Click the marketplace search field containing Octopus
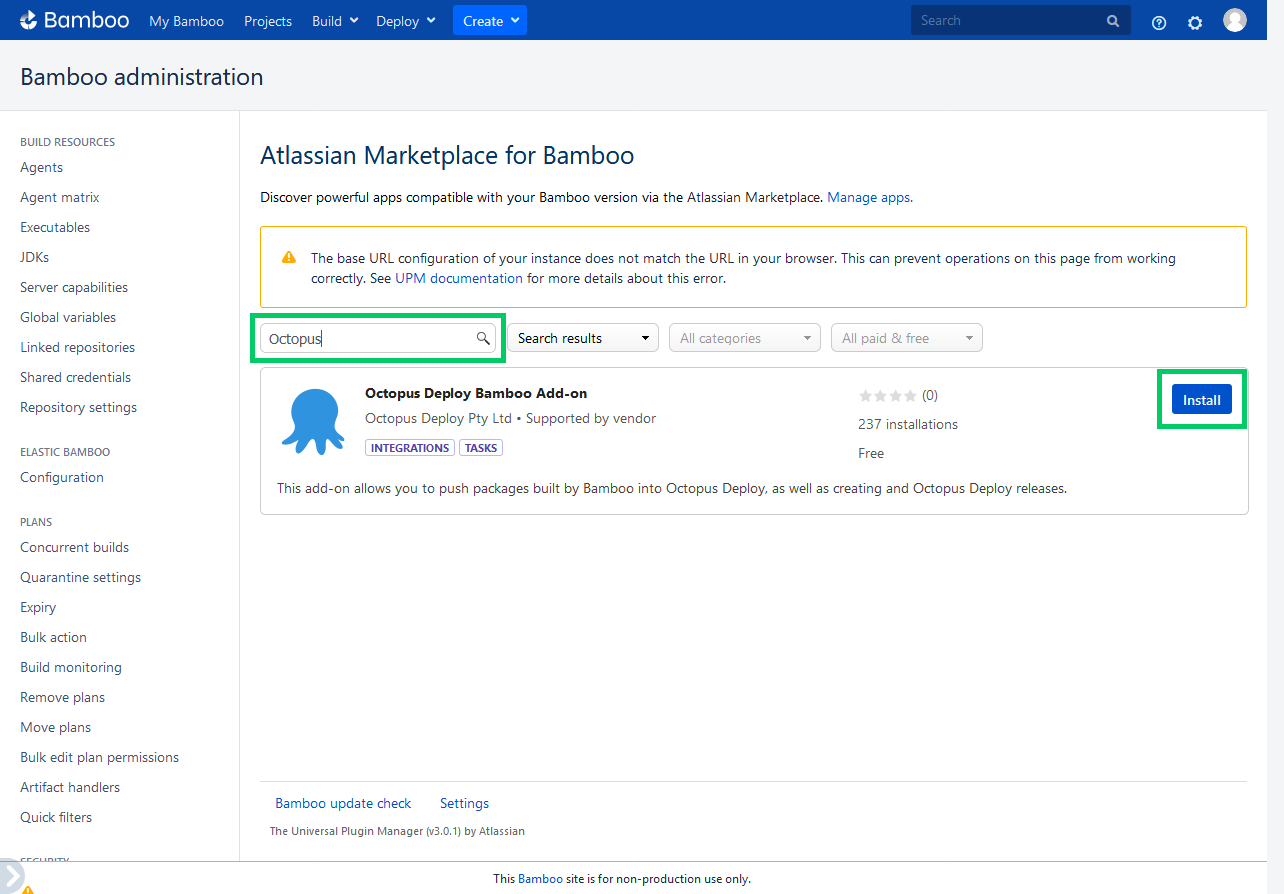 pos(379,338)
